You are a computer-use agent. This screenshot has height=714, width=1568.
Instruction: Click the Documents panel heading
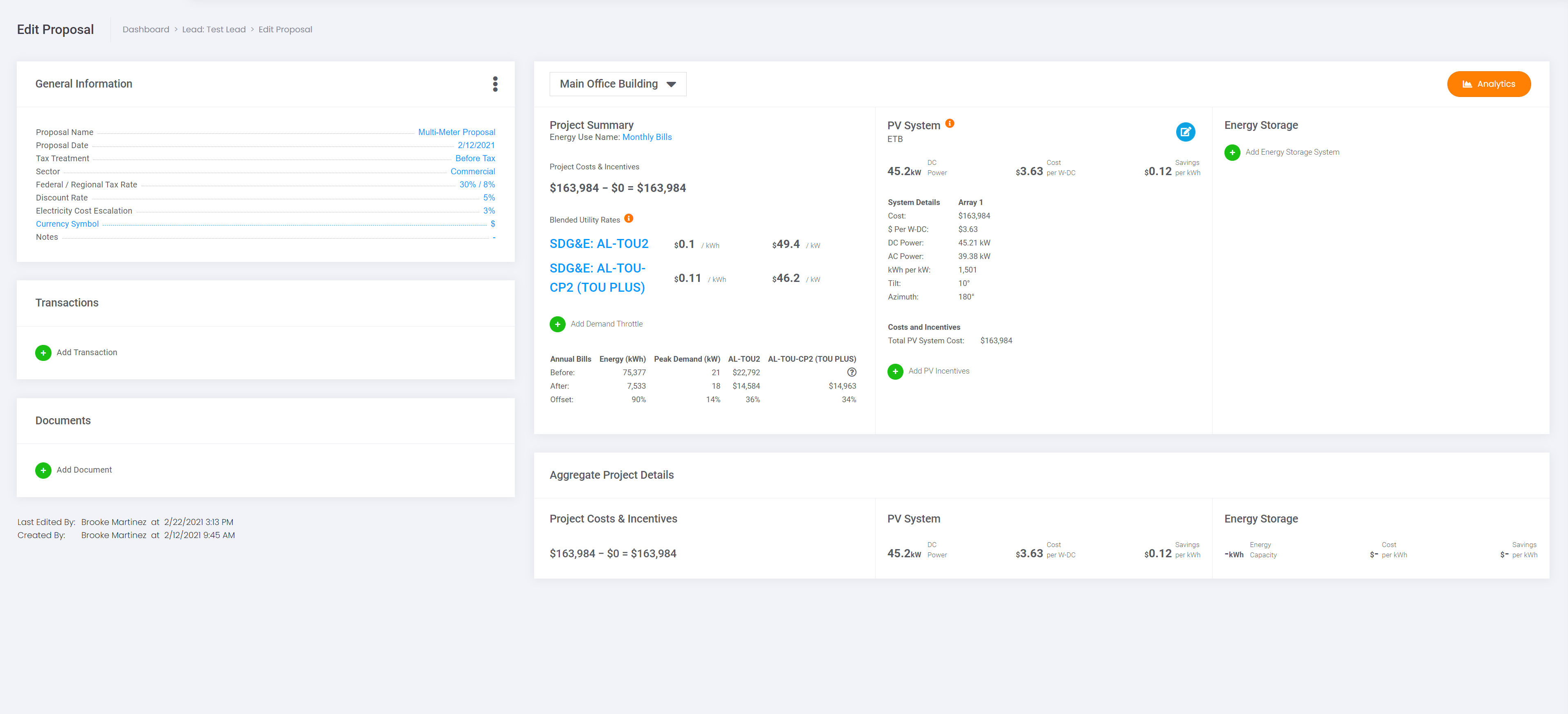click(x=63, y=421)
